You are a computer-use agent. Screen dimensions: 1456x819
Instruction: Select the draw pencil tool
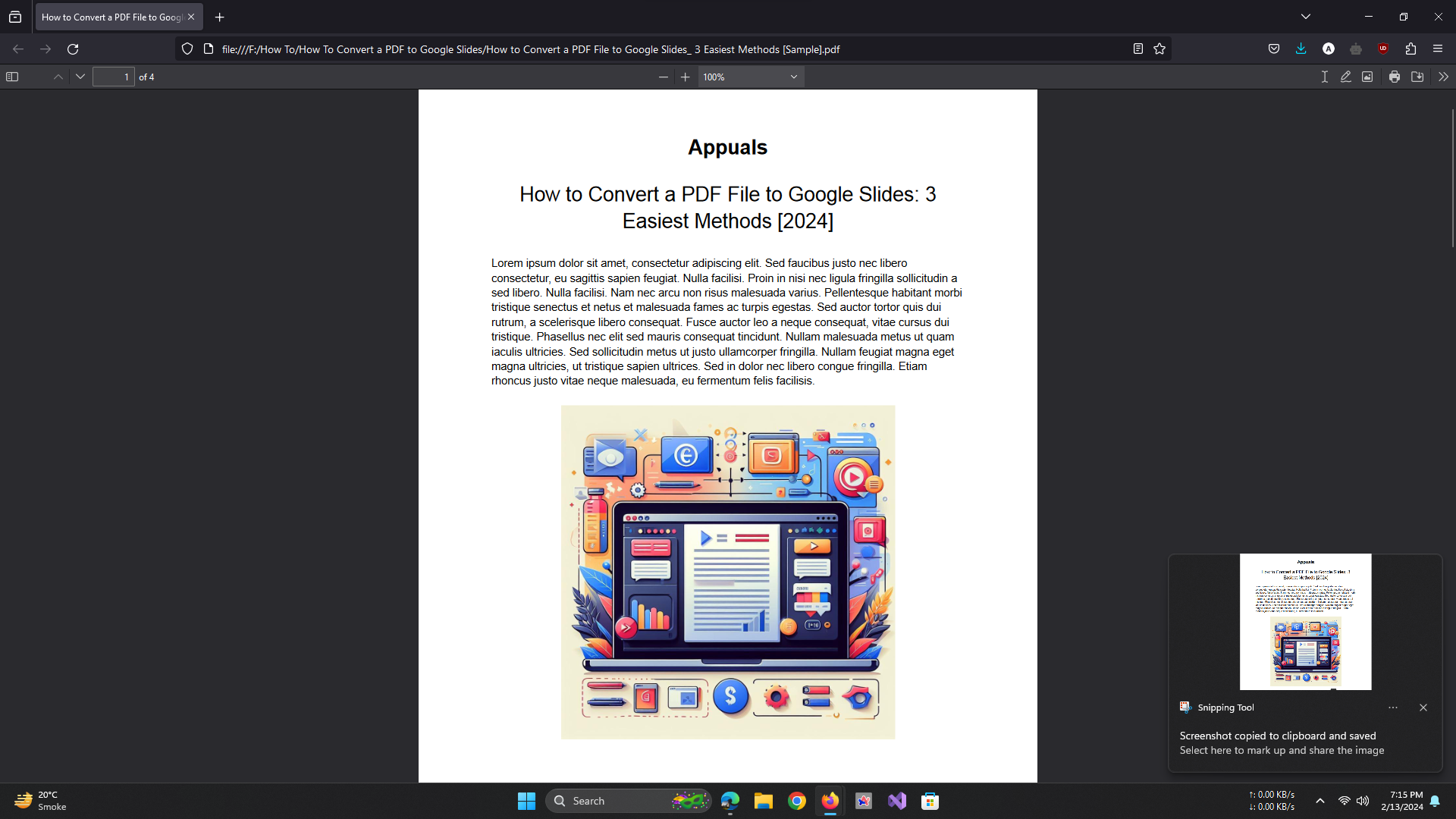click(1346, 77)
